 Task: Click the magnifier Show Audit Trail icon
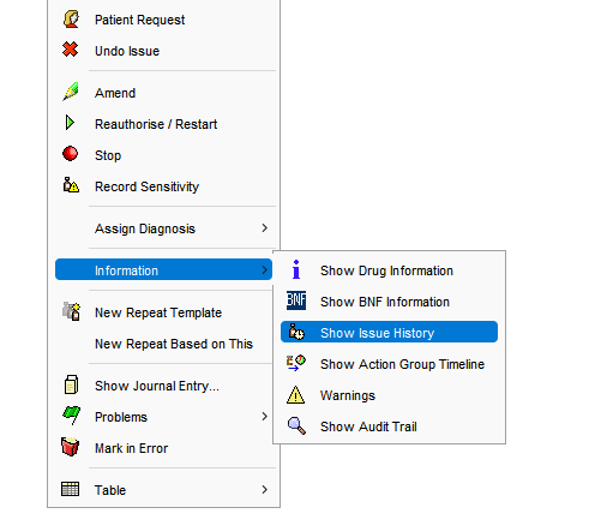[x=297, y=426]
